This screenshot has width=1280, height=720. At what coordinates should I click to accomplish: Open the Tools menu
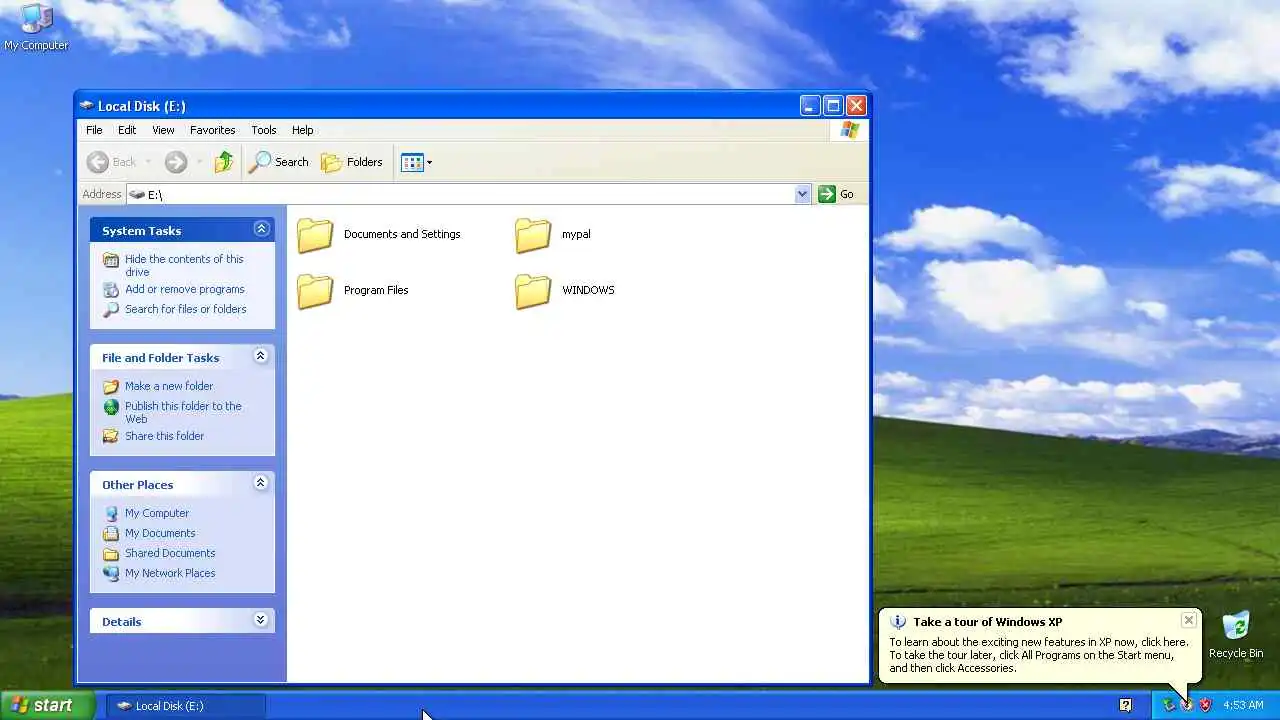pos(264,130)
